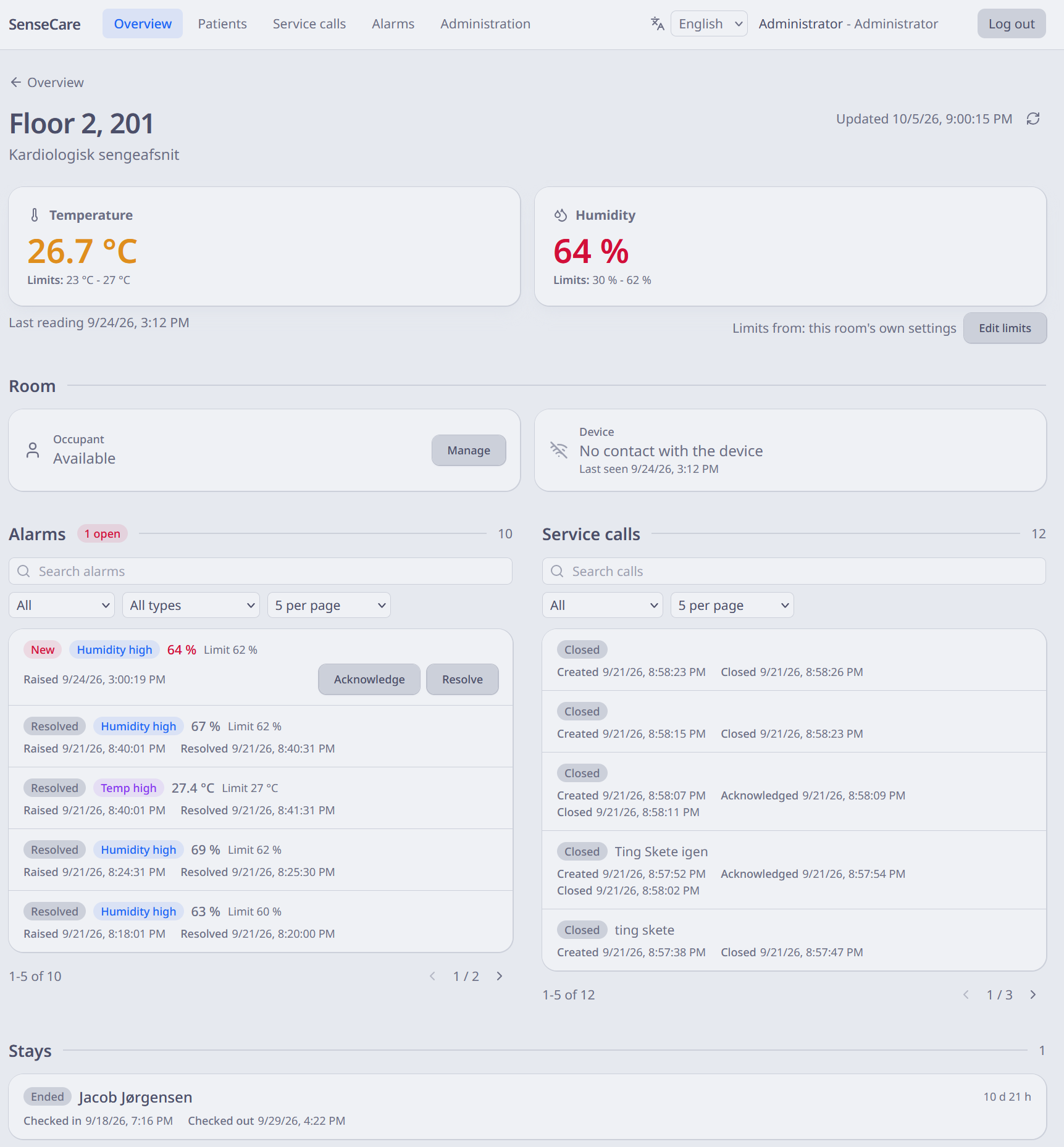Open service calls All status dropdown
This screenshot has width=1064, height=1147.
[x=603, y=605]
